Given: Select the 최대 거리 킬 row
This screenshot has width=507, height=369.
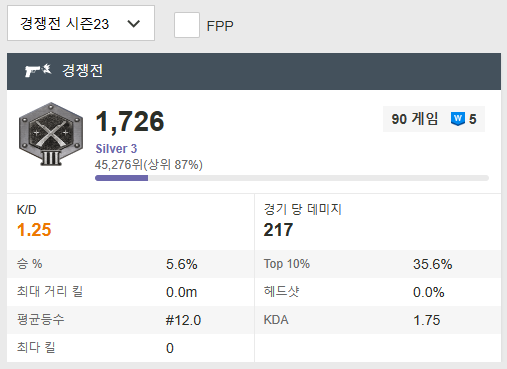Looking at the screenshot, I should pyautogui.click(x=130, y=292).
